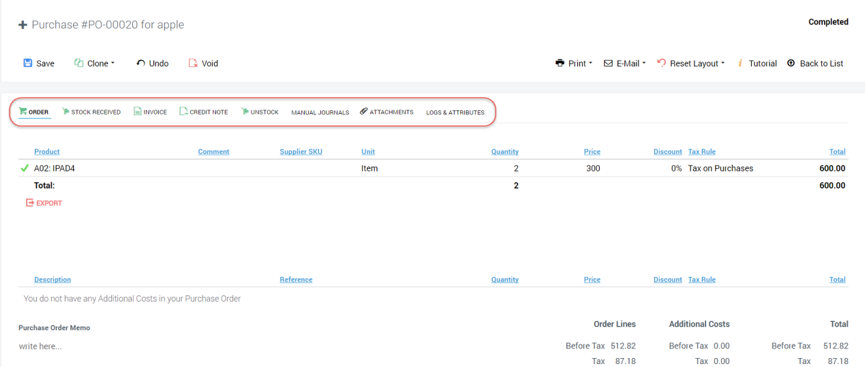
Task: Click the Supplier SKU column header
Action: coord(301,152)
